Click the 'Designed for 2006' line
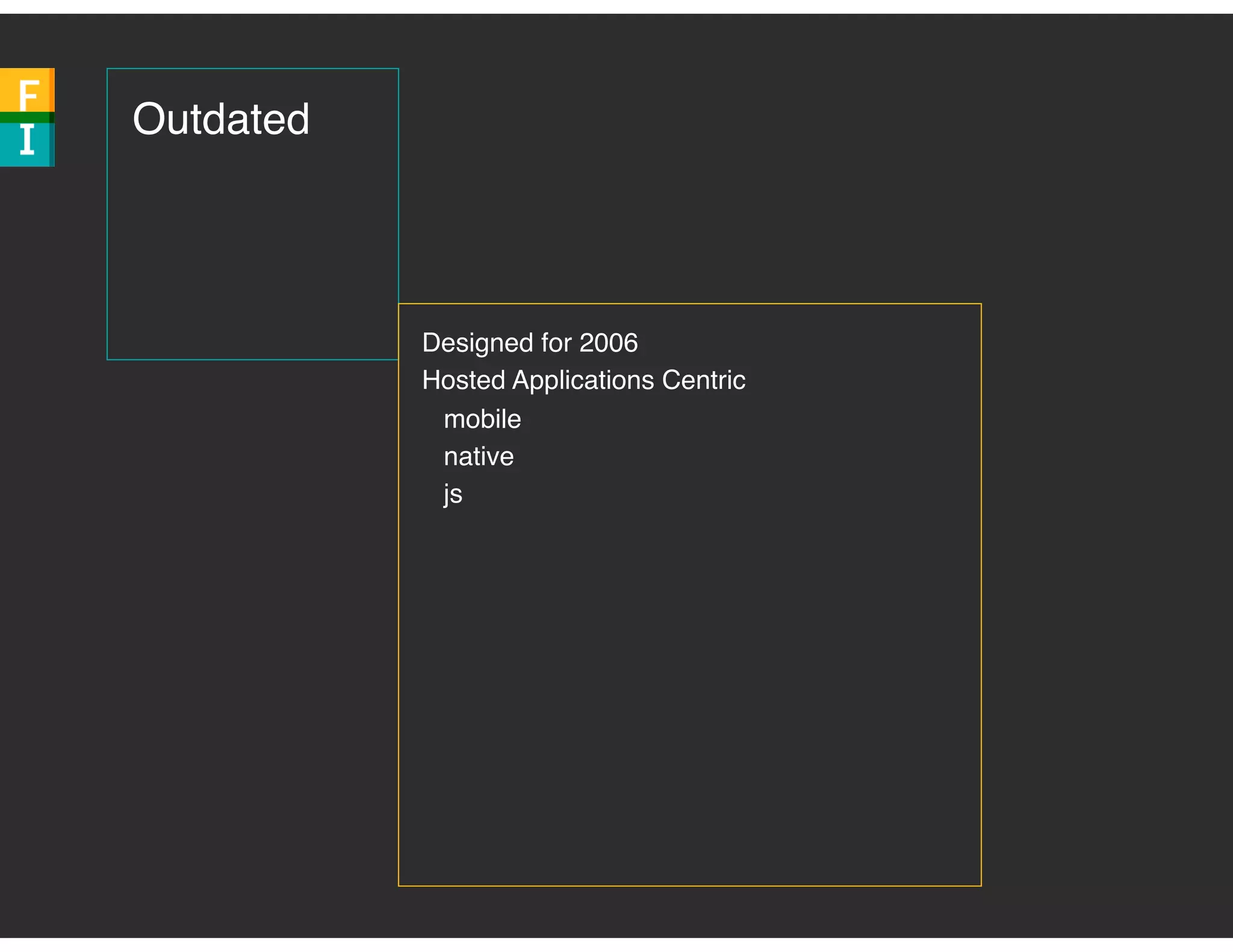Image resolution: width=1233 pixels, height=952 pixels. coord(530,343)
